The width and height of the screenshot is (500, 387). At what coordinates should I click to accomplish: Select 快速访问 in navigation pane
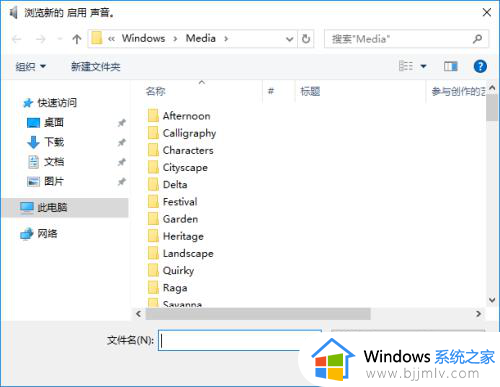point(50,103)
